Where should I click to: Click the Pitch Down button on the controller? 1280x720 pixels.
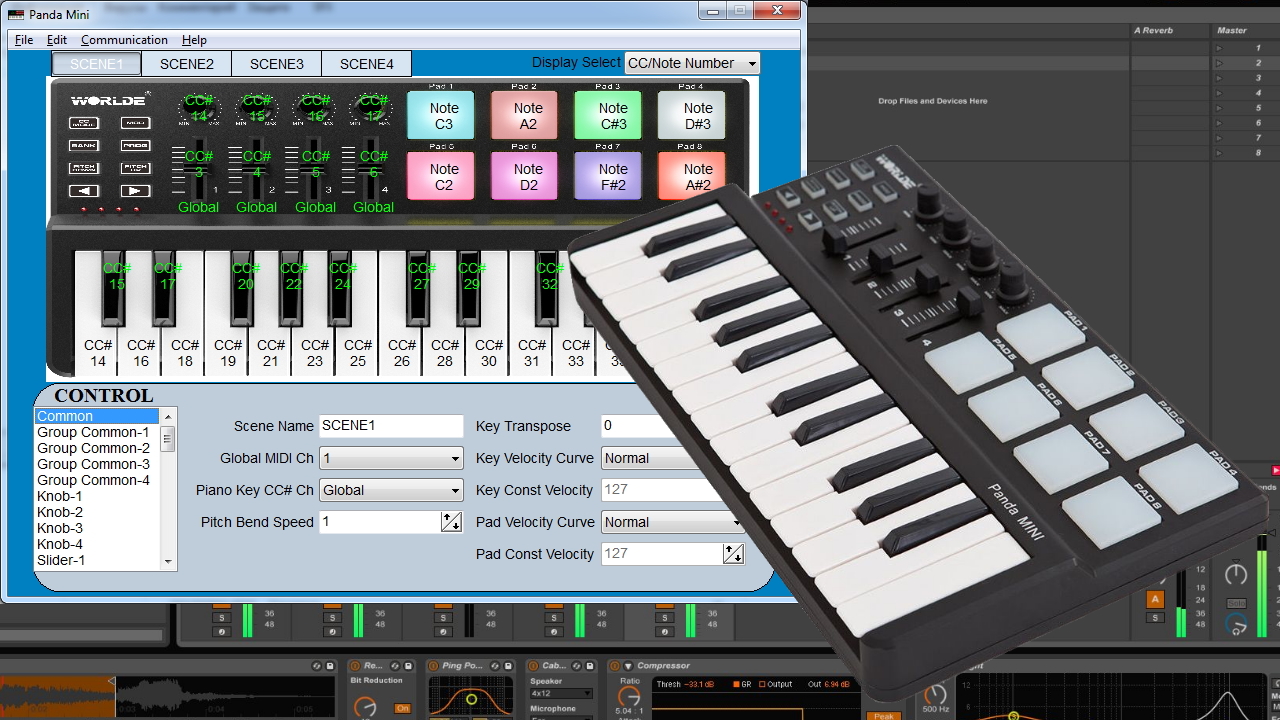[x=84, y=168]
